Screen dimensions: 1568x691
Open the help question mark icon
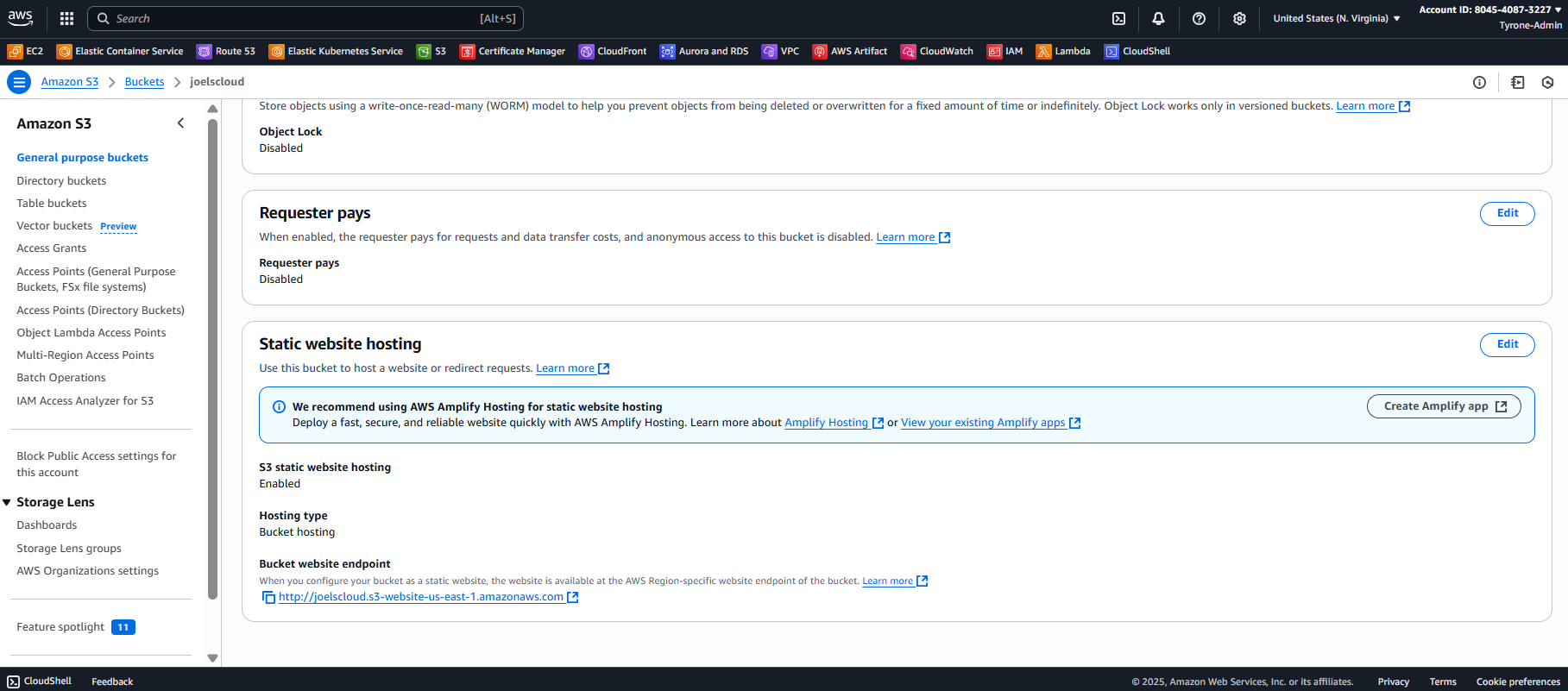point(1199,18)
